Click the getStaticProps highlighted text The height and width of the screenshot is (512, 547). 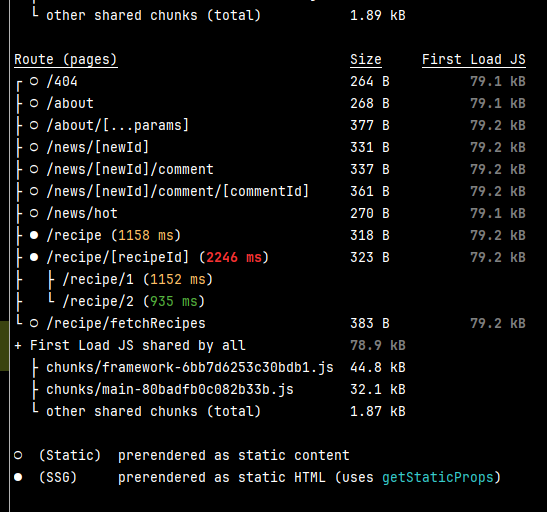point(438,477)
